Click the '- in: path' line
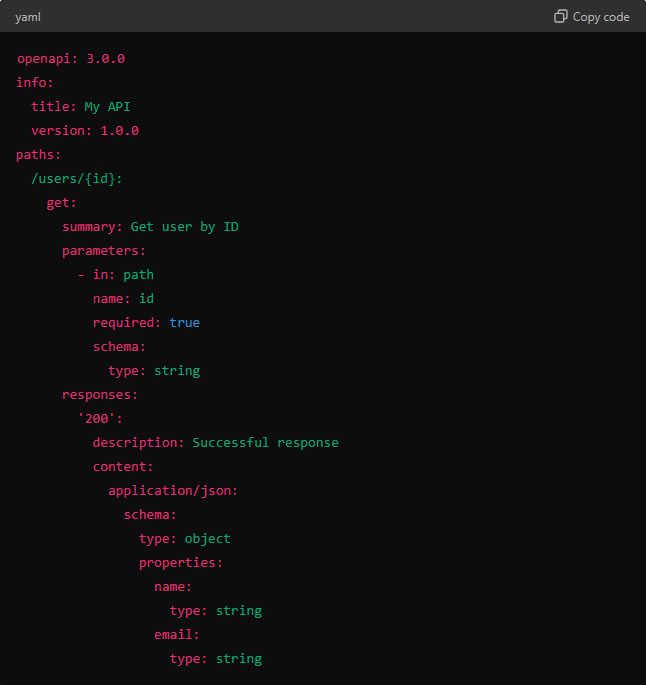 pos(116,275)
